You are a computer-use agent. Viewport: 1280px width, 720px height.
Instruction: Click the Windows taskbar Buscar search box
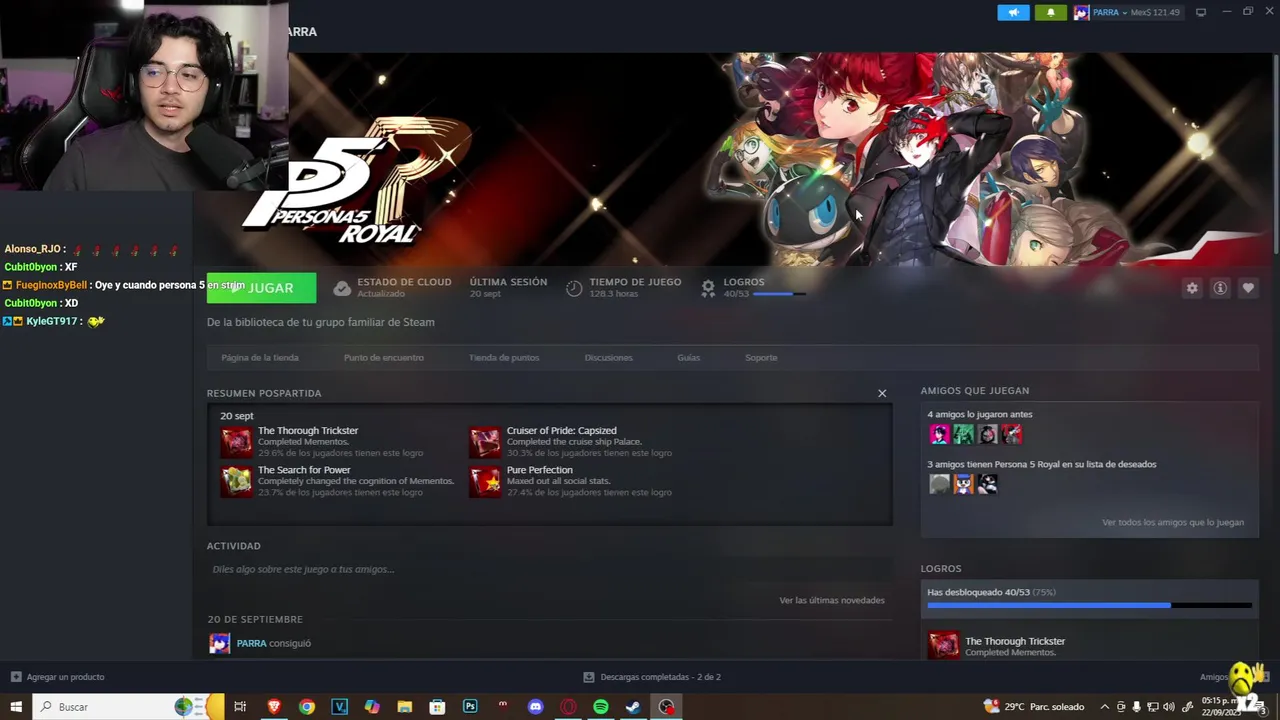[x=130, y=707]
